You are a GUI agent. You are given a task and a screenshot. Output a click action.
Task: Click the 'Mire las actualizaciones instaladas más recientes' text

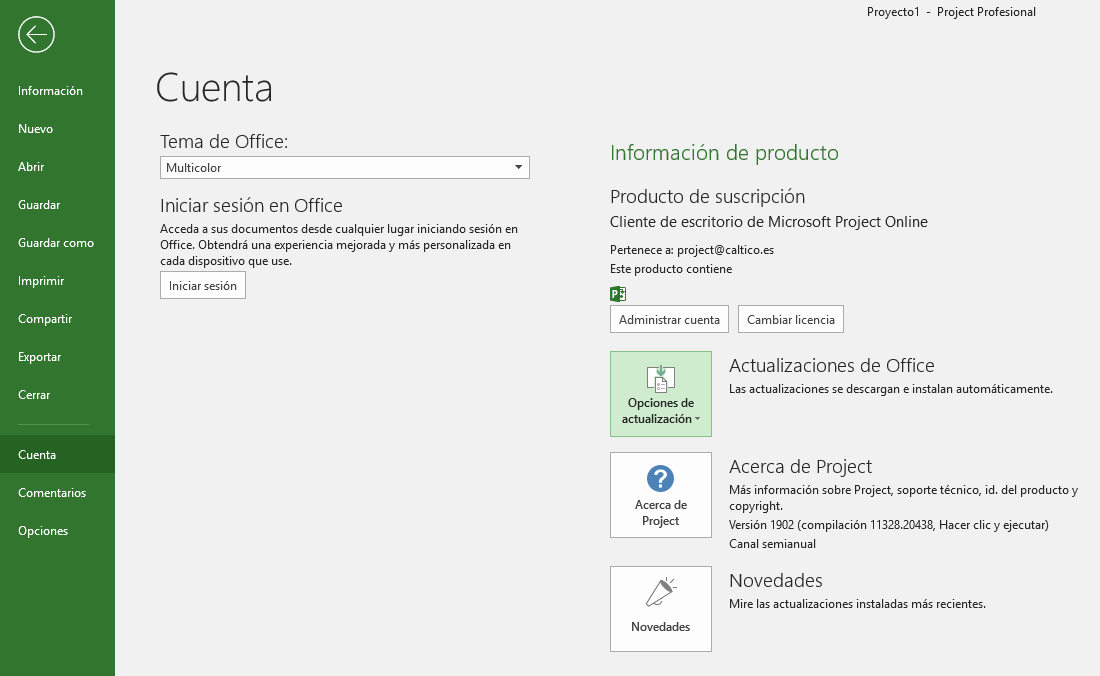pos(857,604)
